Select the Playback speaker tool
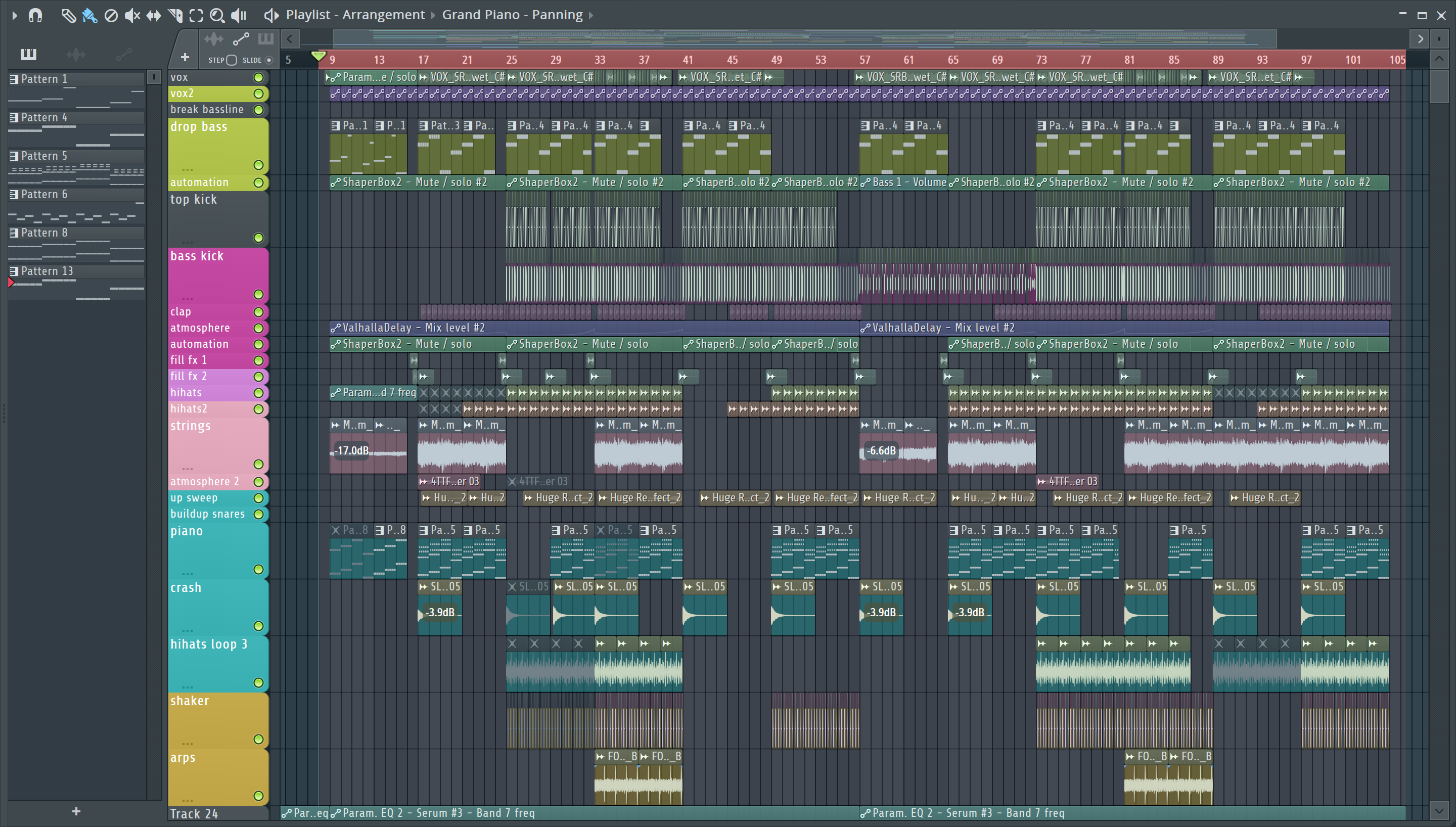The width and height of the screenshot is (1456, 827). click(x=239, y=15)
